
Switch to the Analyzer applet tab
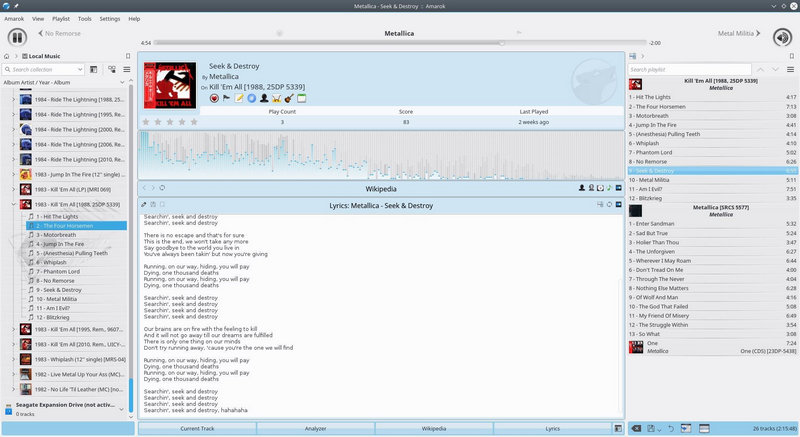point(315,428)
